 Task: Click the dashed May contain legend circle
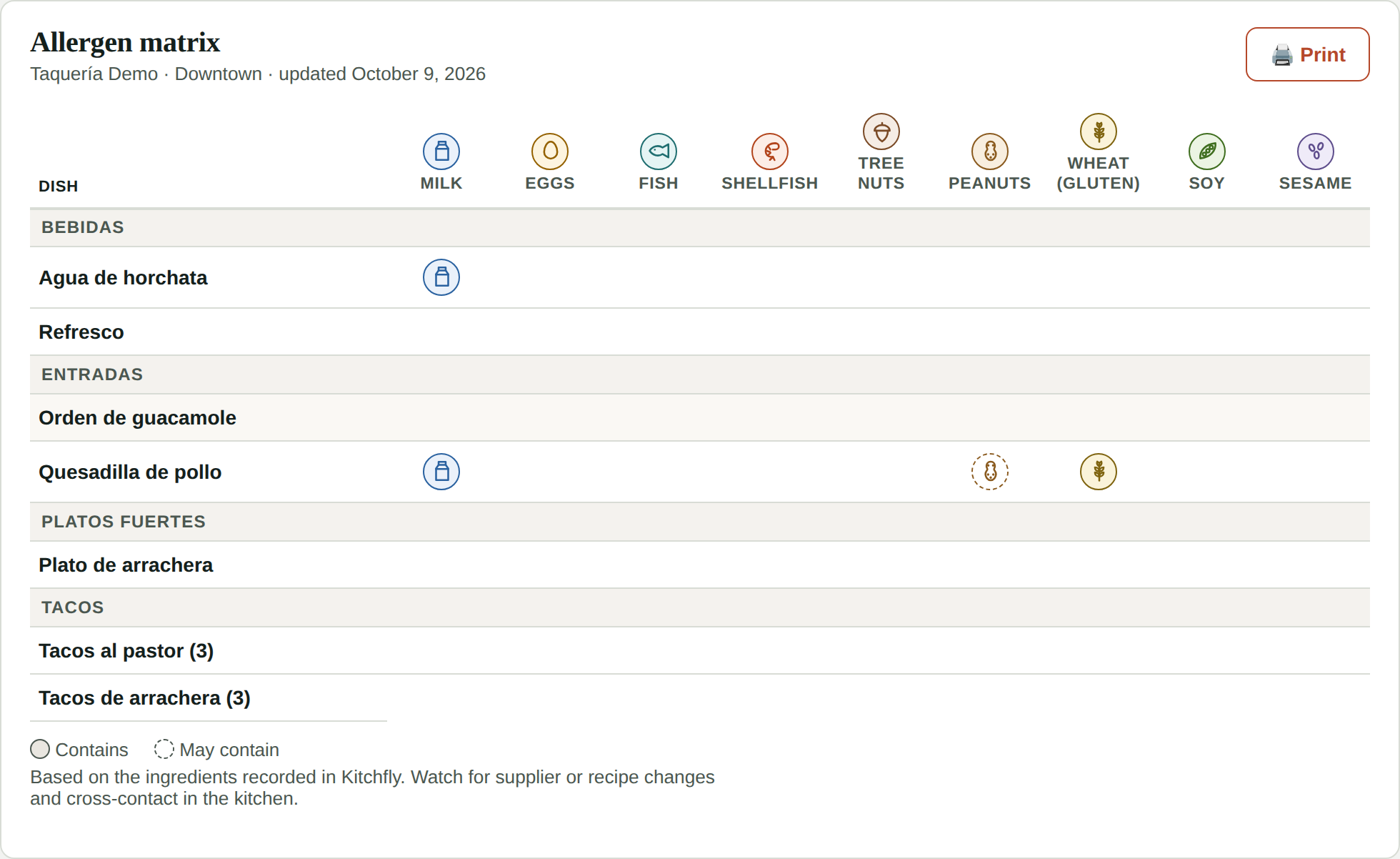point(164,750)
